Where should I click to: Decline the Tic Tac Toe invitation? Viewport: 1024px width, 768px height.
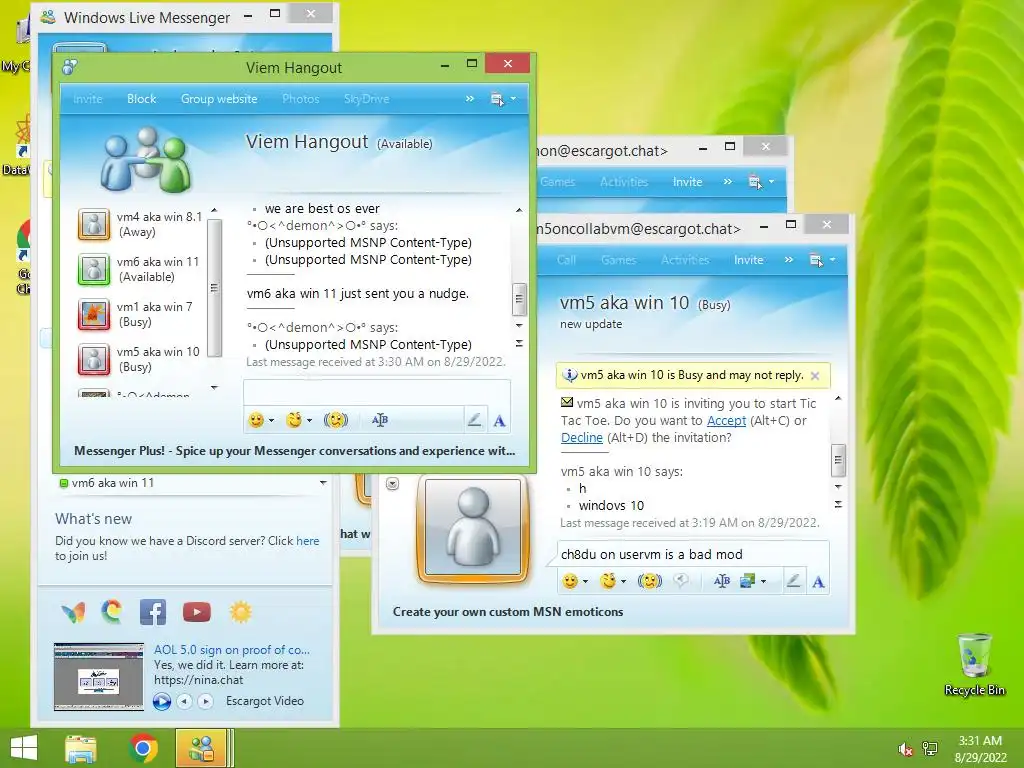click(x=581, y=438)
